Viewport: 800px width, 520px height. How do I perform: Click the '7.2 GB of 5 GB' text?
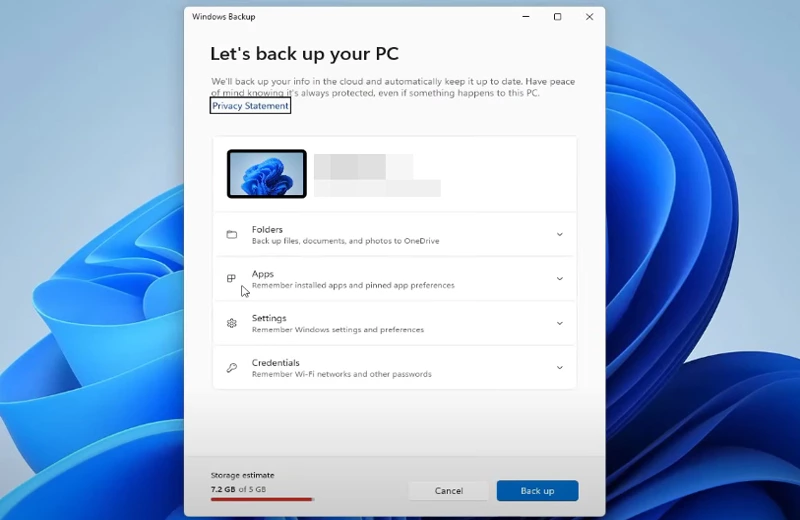[x=238, y=489]
